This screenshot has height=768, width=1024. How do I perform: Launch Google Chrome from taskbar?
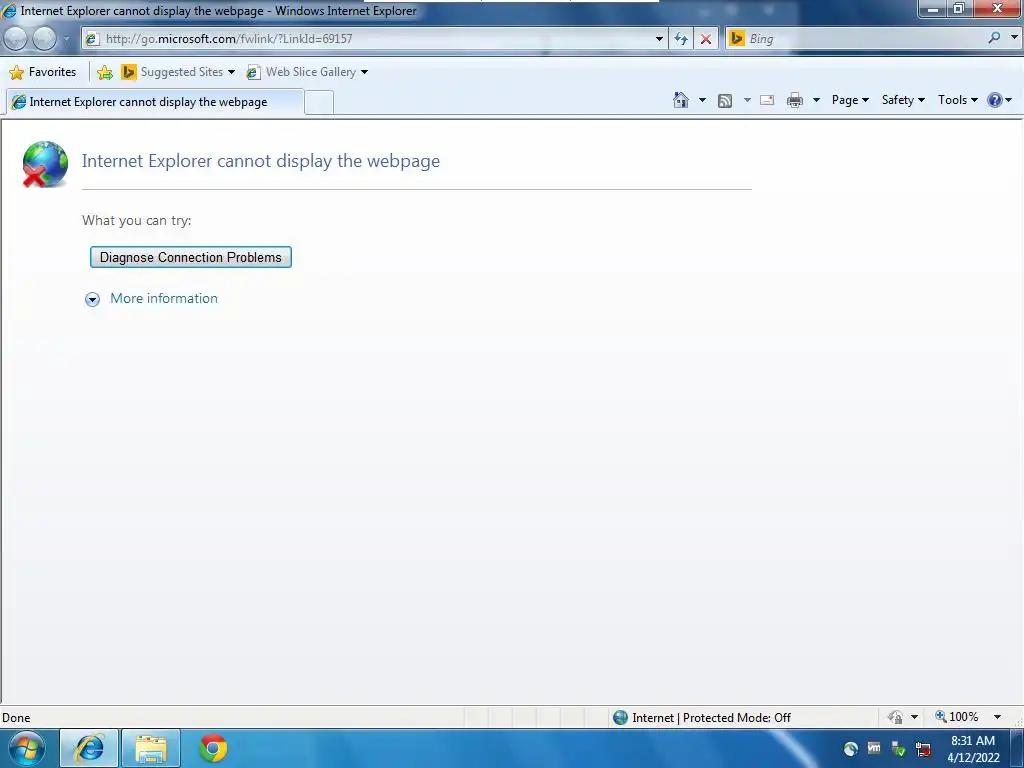(x=213, y=748)
